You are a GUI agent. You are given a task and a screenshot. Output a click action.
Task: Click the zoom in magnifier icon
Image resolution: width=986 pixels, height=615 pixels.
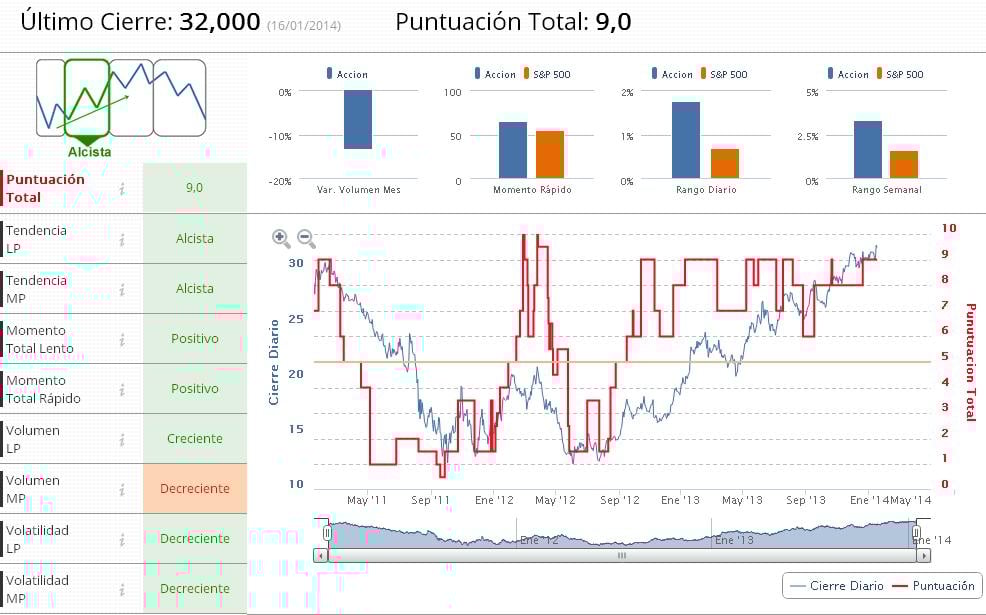(280, 238)
